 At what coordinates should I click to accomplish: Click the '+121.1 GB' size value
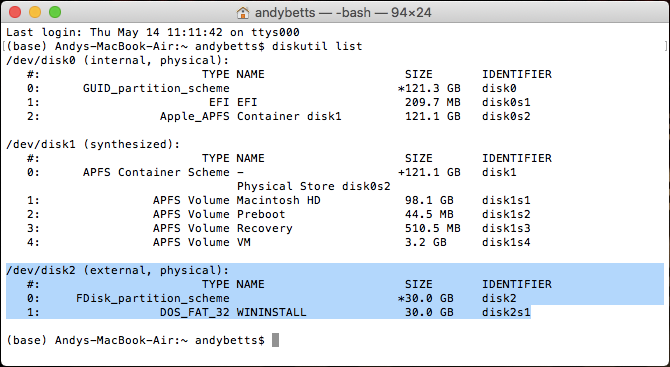coord(429,172)
